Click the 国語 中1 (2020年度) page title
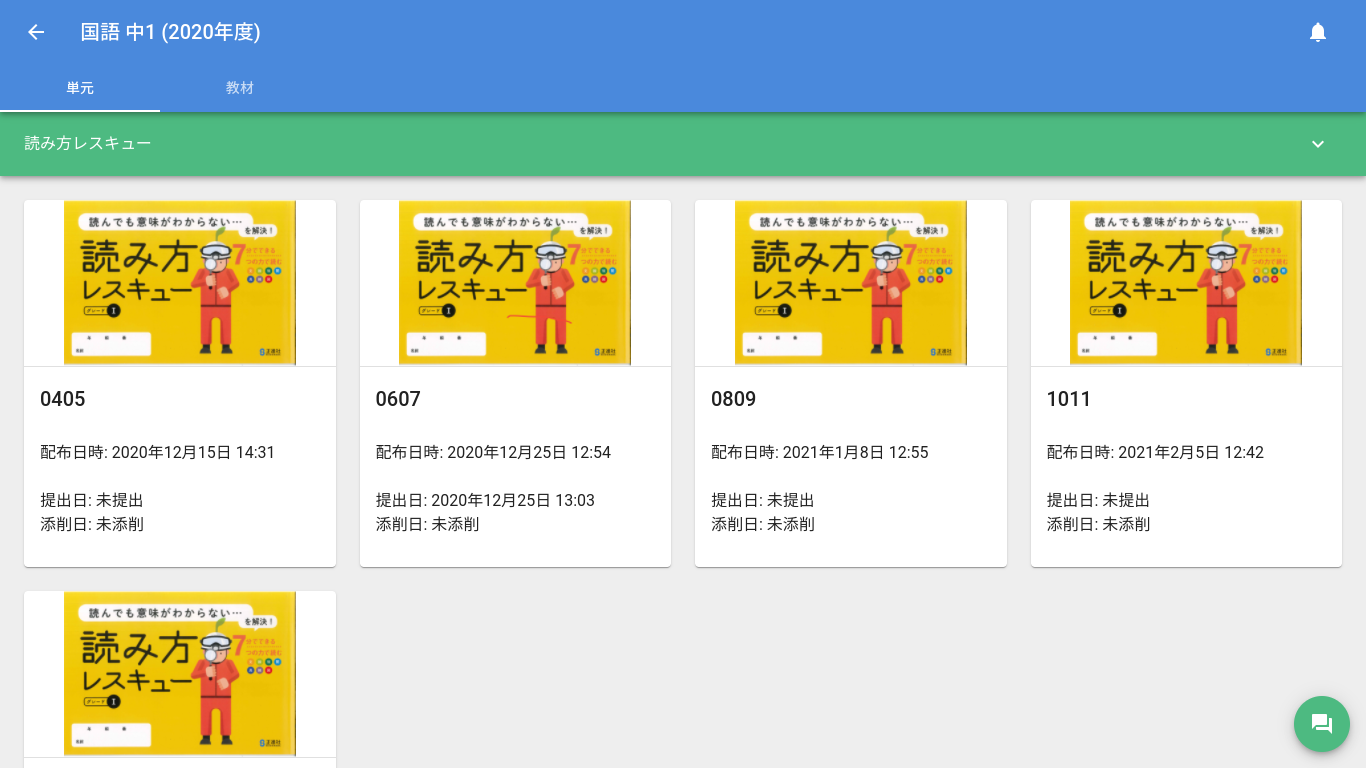This screenshot has width=1366, height=768. click(x=171, y=32)
